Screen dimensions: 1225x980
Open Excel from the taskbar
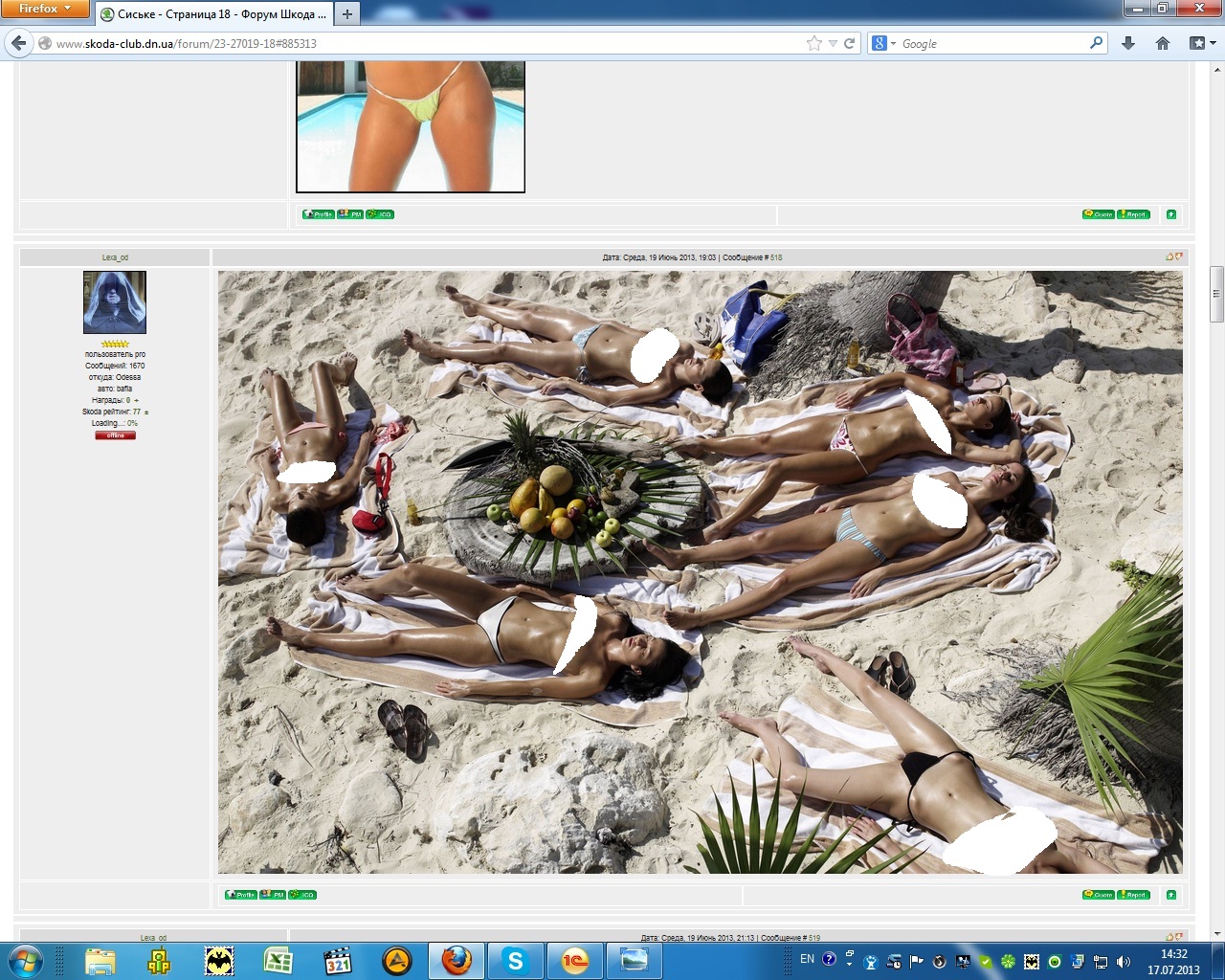278,961
